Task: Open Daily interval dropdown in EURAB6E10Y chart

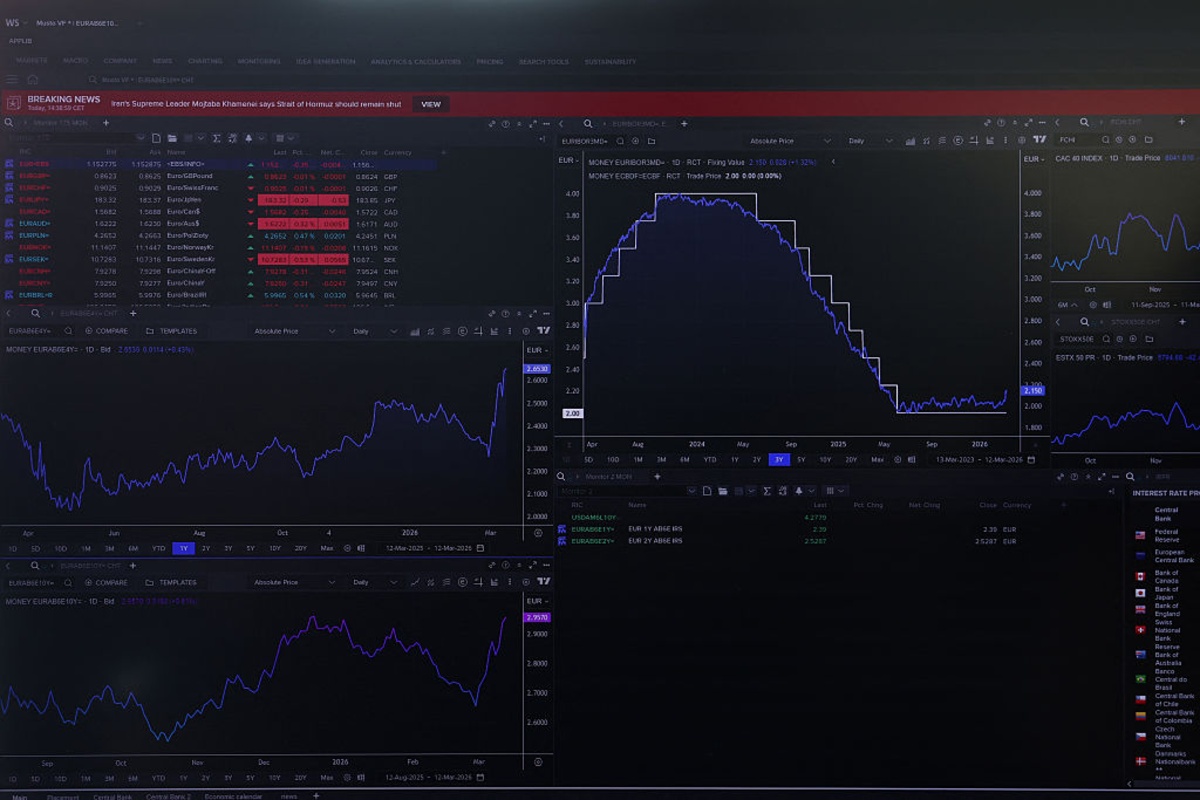Action: coord(374,582)
